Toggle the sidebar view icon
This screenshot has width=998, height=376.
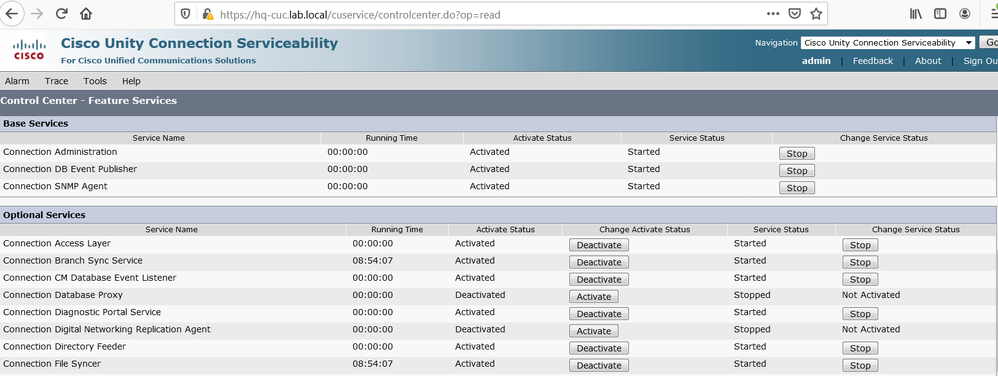[x=940, y=13]
